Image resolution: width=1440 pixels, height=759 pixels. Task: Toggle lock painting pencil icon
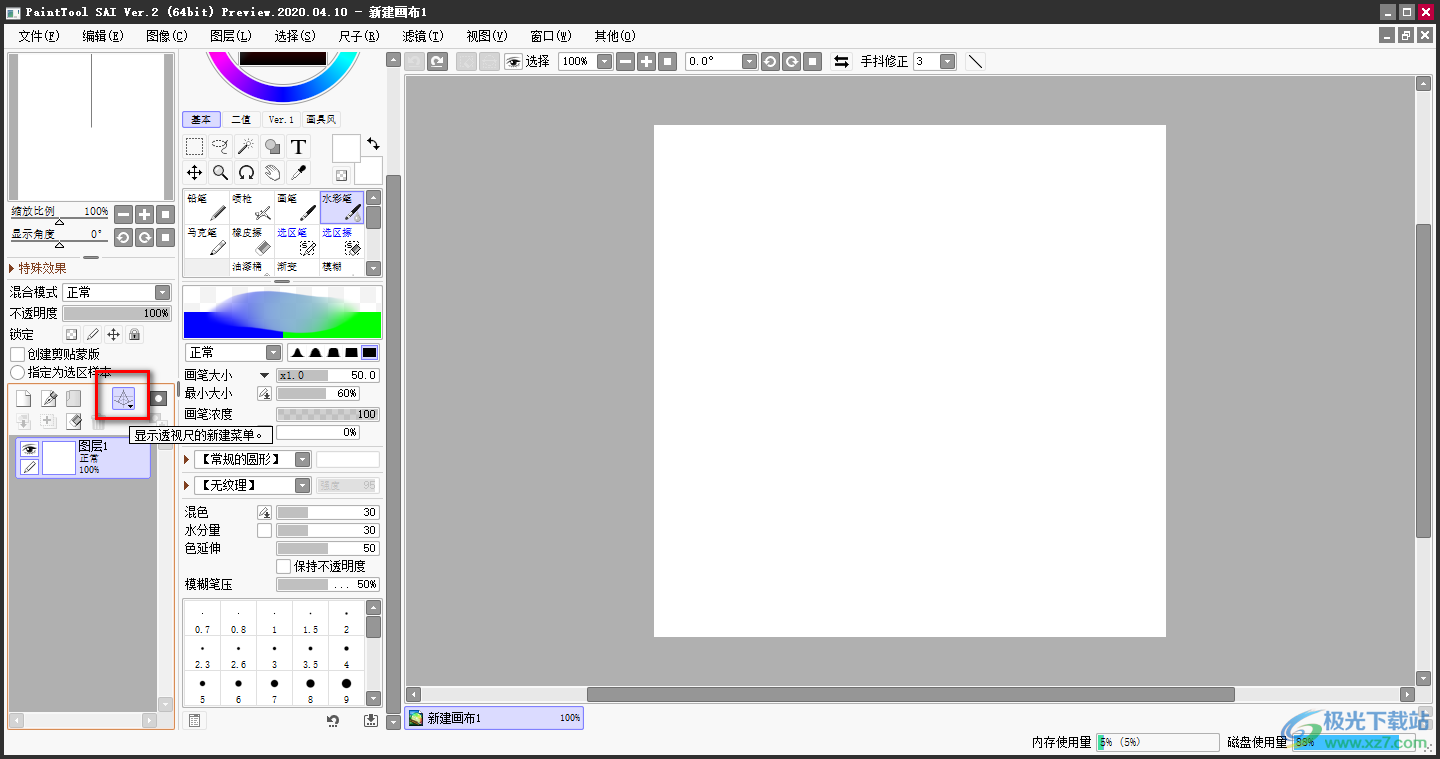[x=92, y=335]
